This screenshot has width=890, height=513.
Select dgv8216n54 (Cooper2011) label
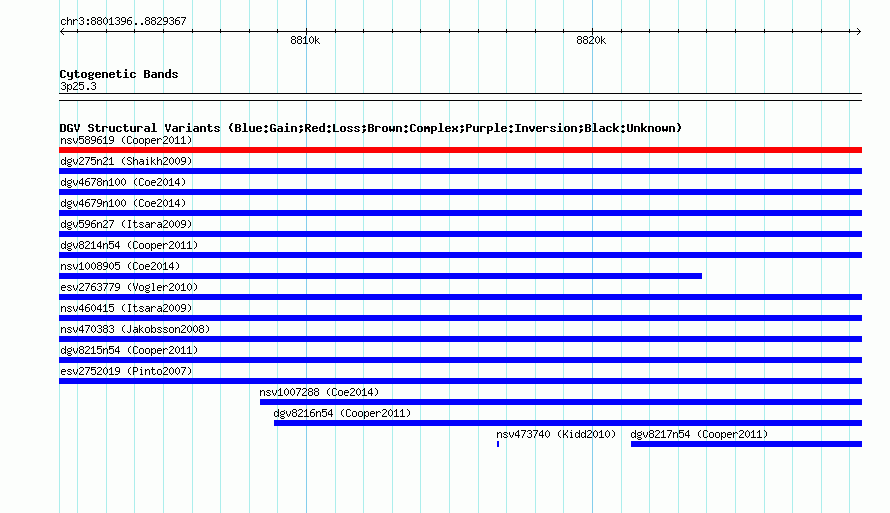[x=342, y=413]
